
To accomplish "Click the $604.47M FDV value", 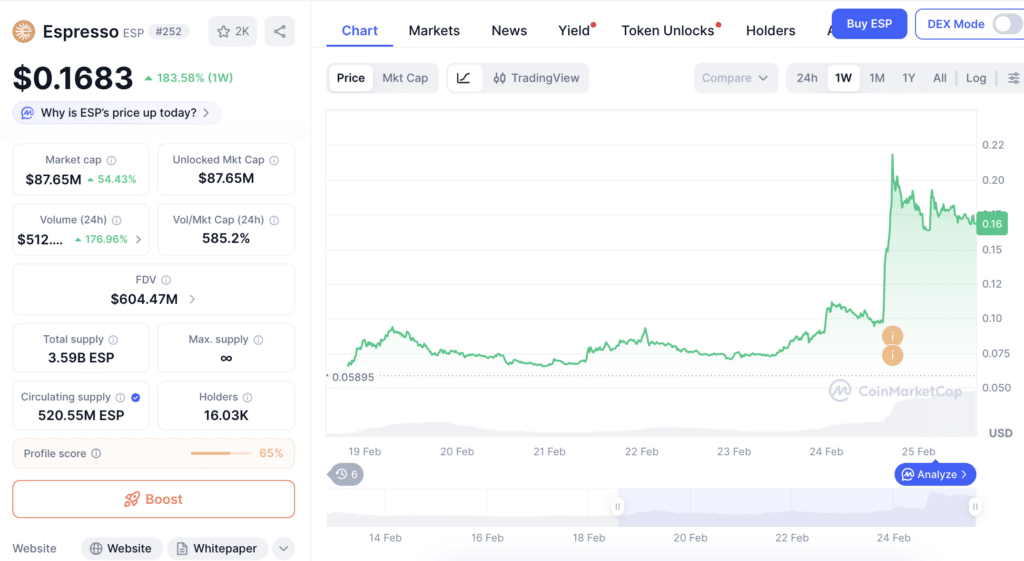I will click(144, 299).
